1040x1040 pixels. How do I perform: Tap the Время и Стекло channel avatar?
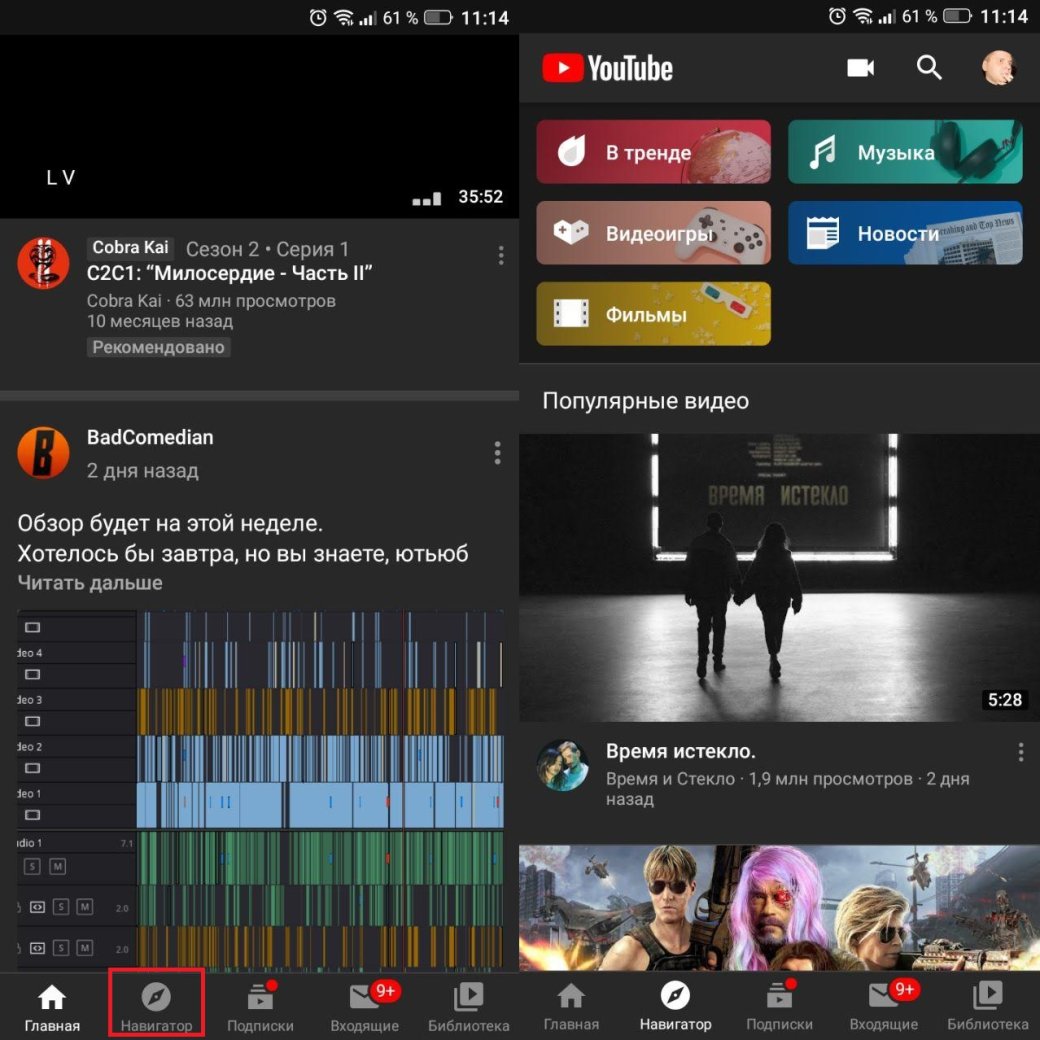tap(562, 766)
